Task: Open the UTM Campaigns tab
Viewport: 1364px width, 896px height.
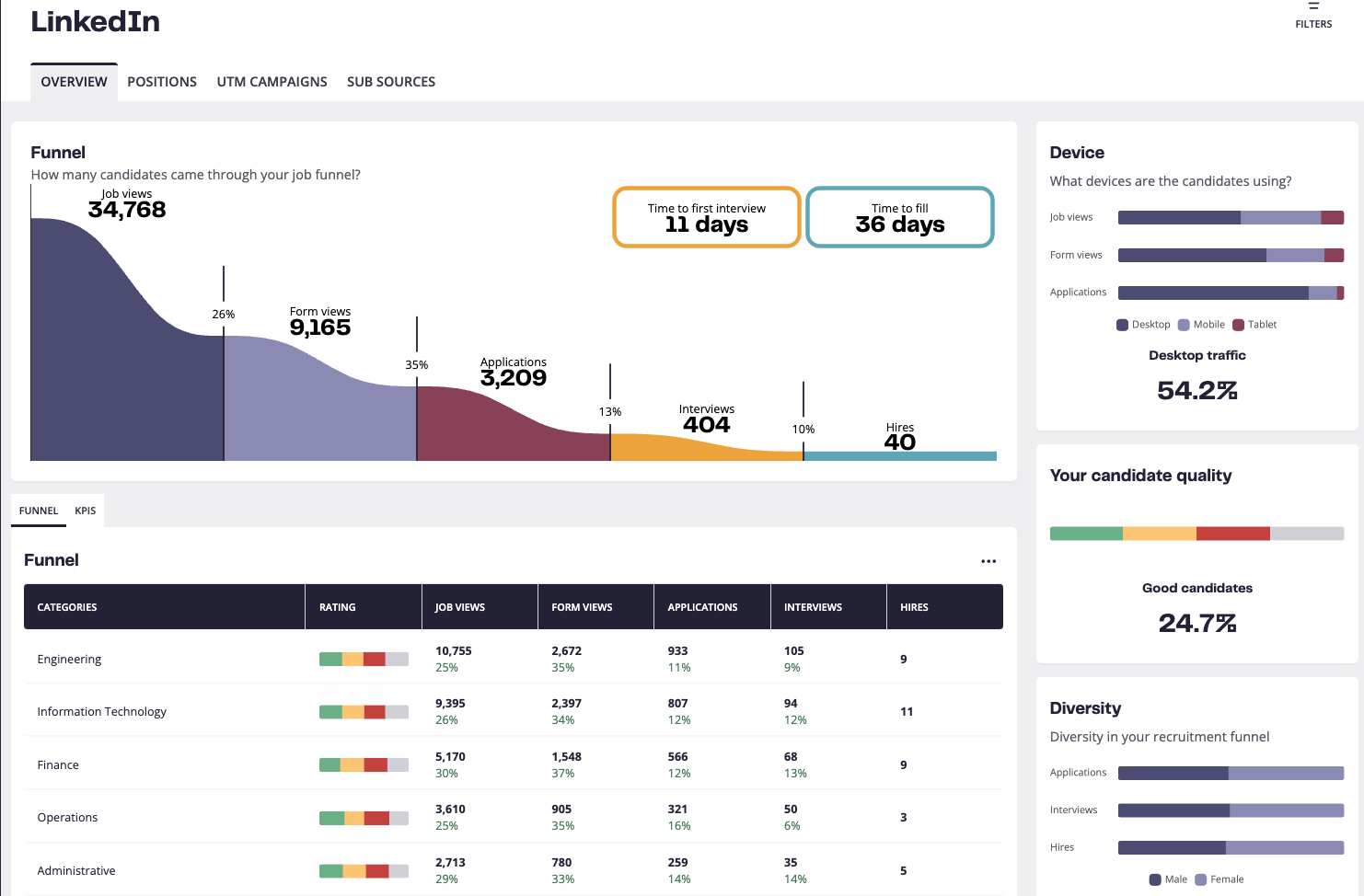Action: point(272,82)
